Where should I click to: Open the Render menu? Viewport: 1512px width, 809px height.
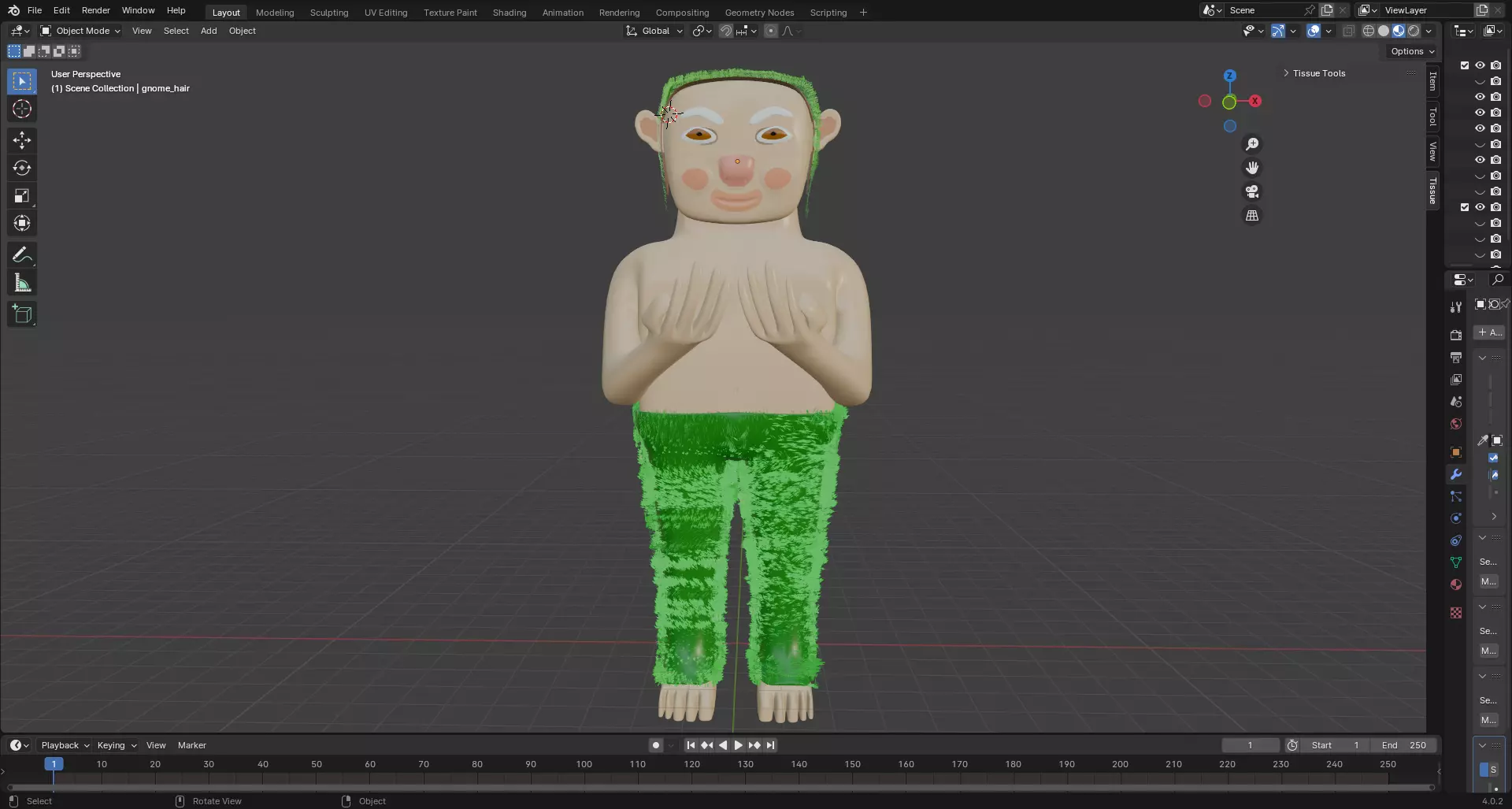95,10
